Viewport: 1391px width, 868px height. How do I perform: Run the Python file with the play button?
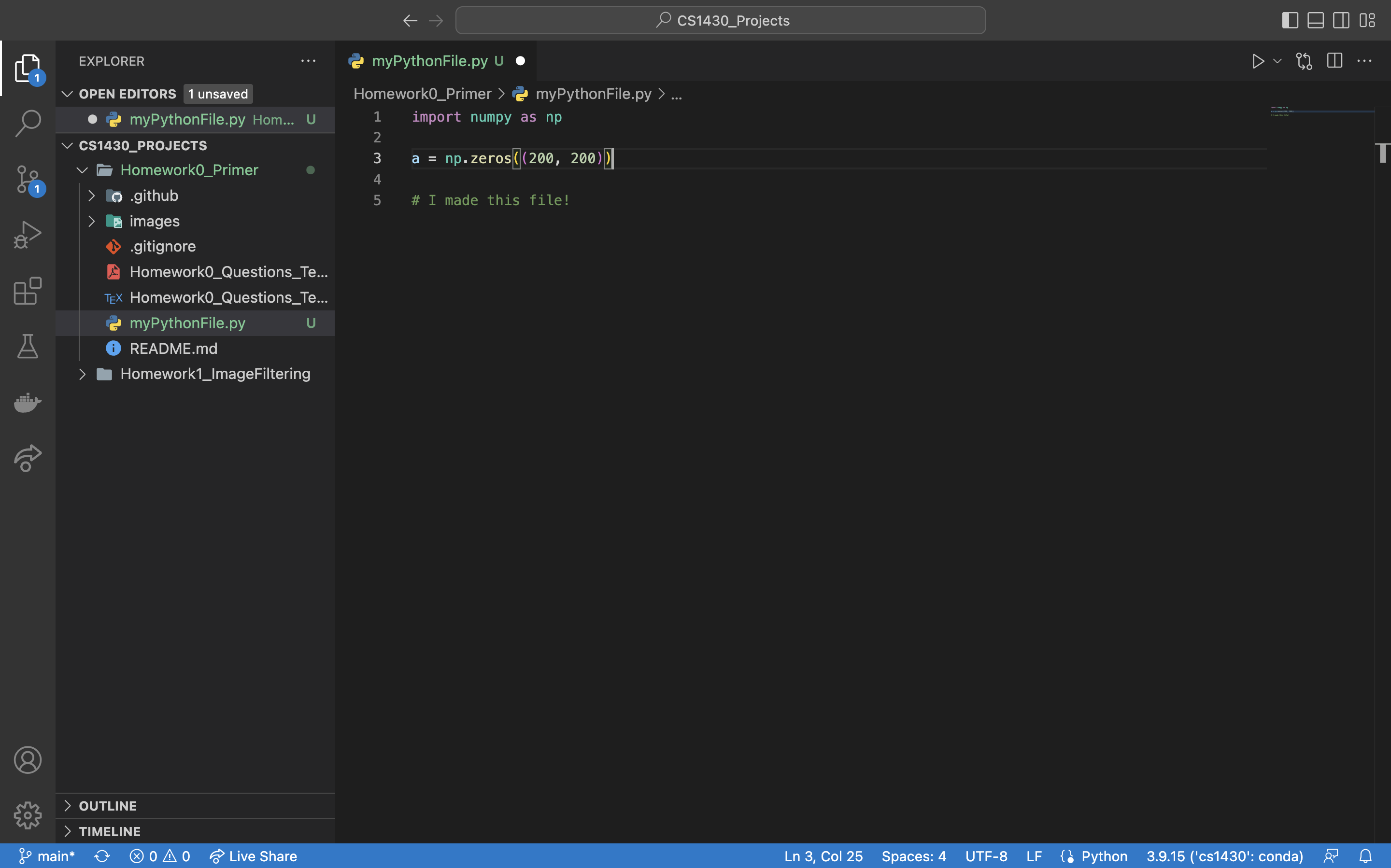click(x=1257, y=61)
